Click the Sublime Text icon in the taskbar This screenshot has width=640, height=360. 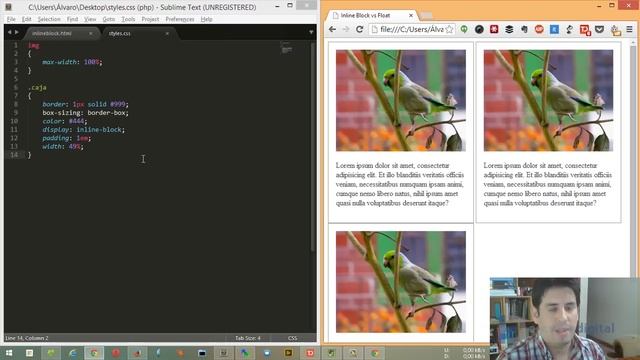coord(223,353)
